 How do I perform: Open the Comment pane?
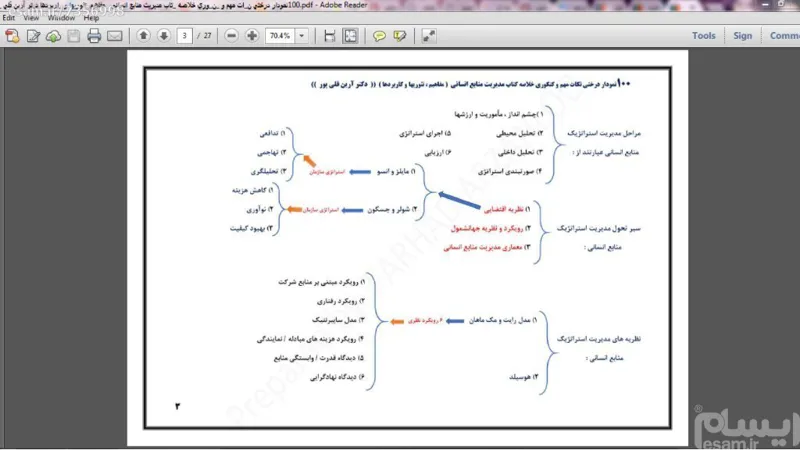point(785,36)
